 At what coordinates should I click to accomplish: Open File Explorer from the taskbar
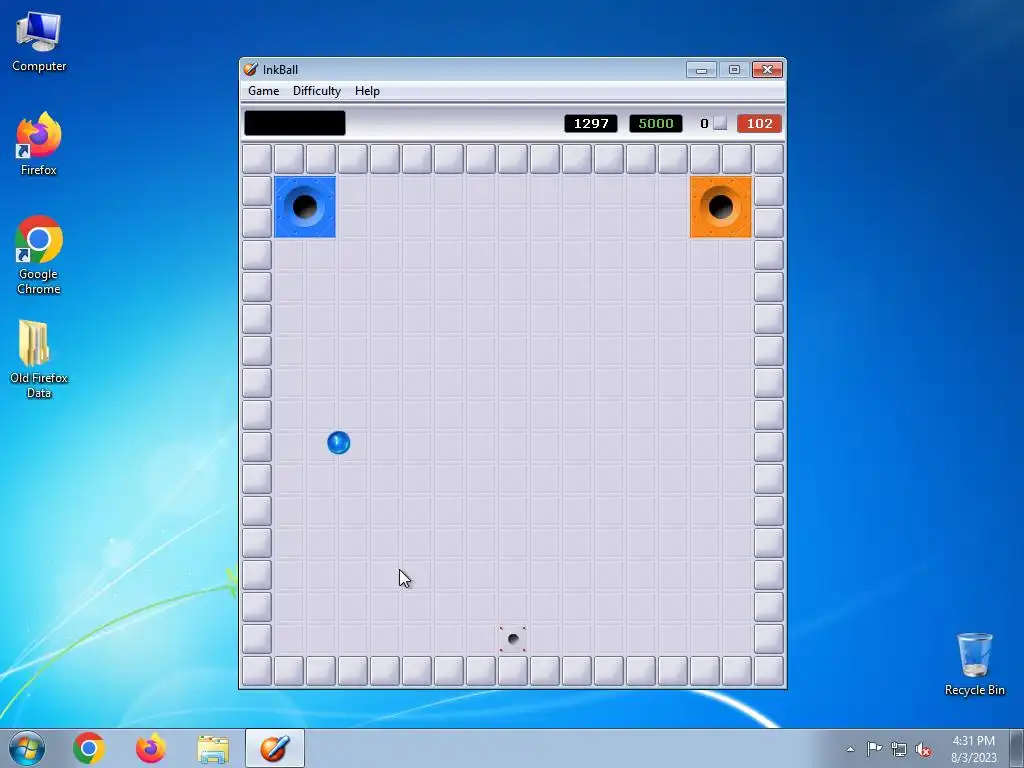(x=213, y=748)
